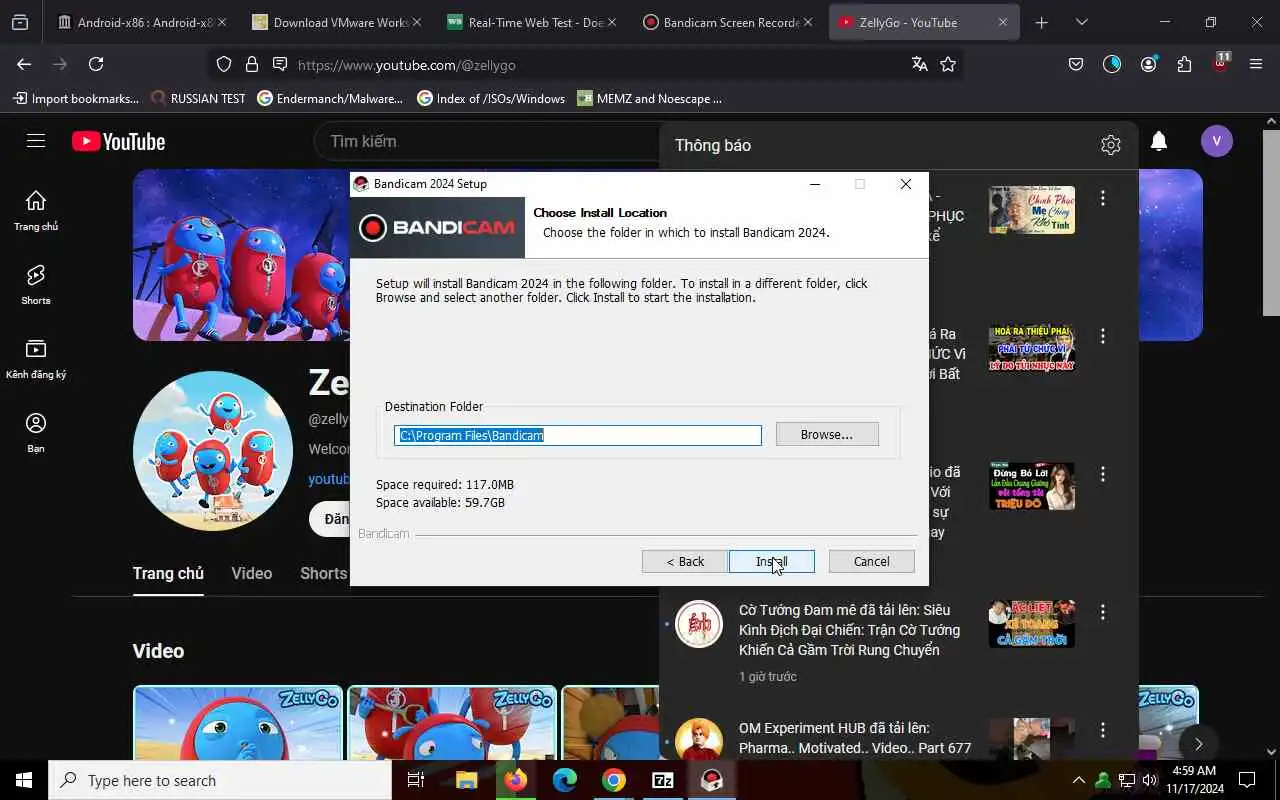Viewport: 1280px width, 800px height.
Task: Open the list all tabs dropdown
Action: (1081, 22)
